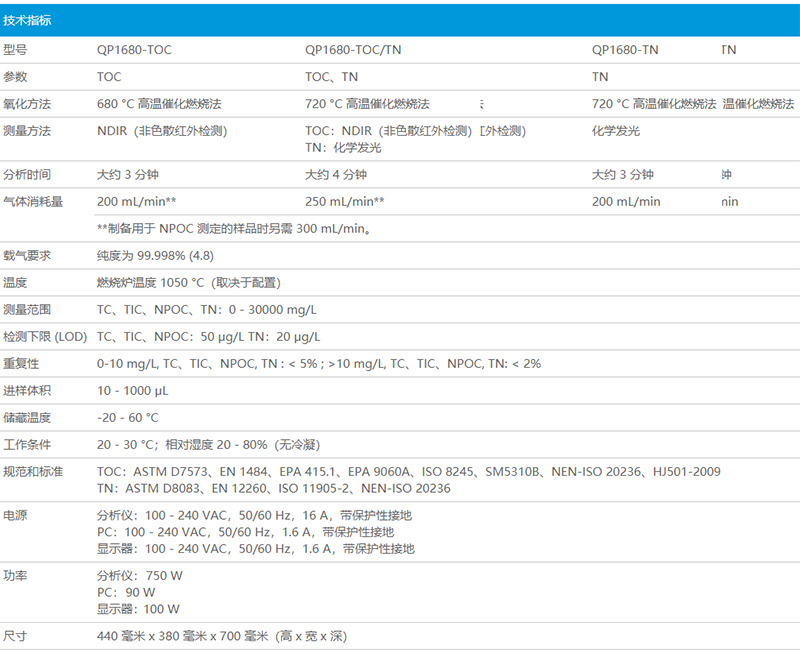Click the 'TOC、TN' parameter cell
Screen dimensions: 800x651
(x=332, y=77)
